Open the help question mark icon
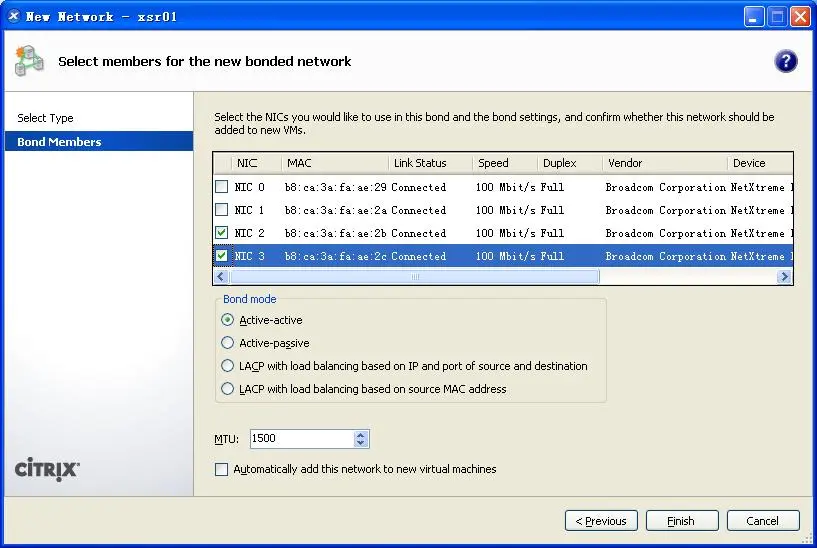Viewport: 817px width, 548px height. 785,61
